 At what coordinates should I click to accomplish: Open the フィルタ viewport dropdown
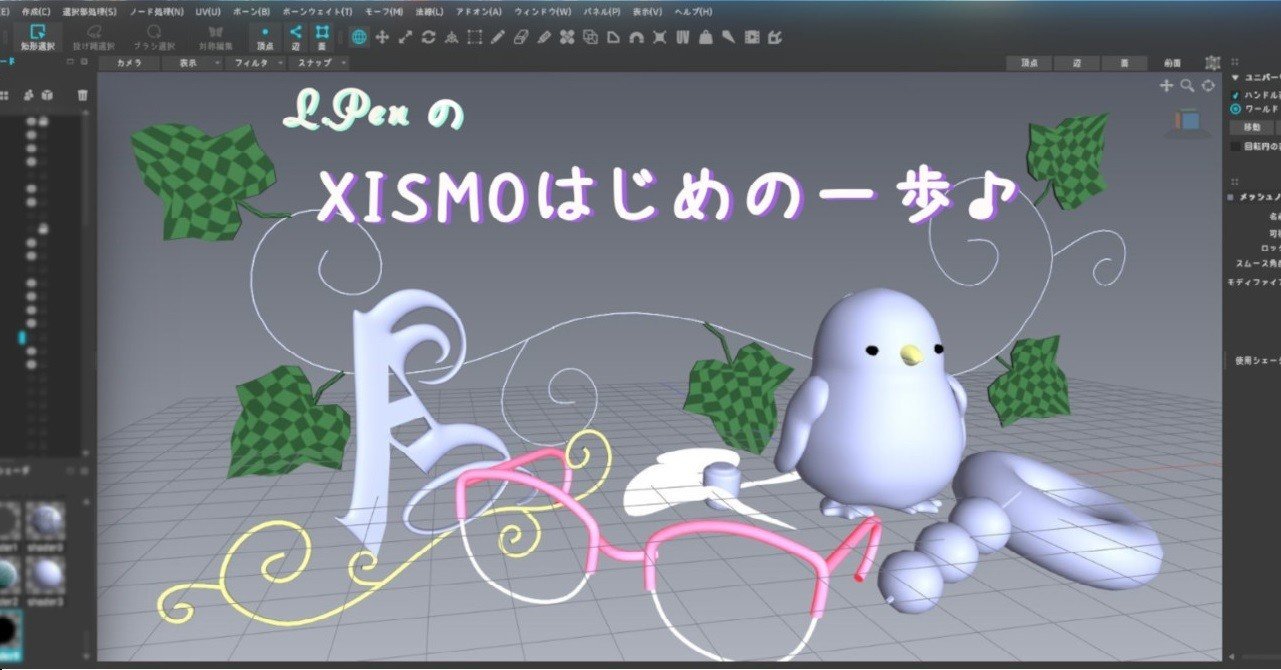click(254, 62)
